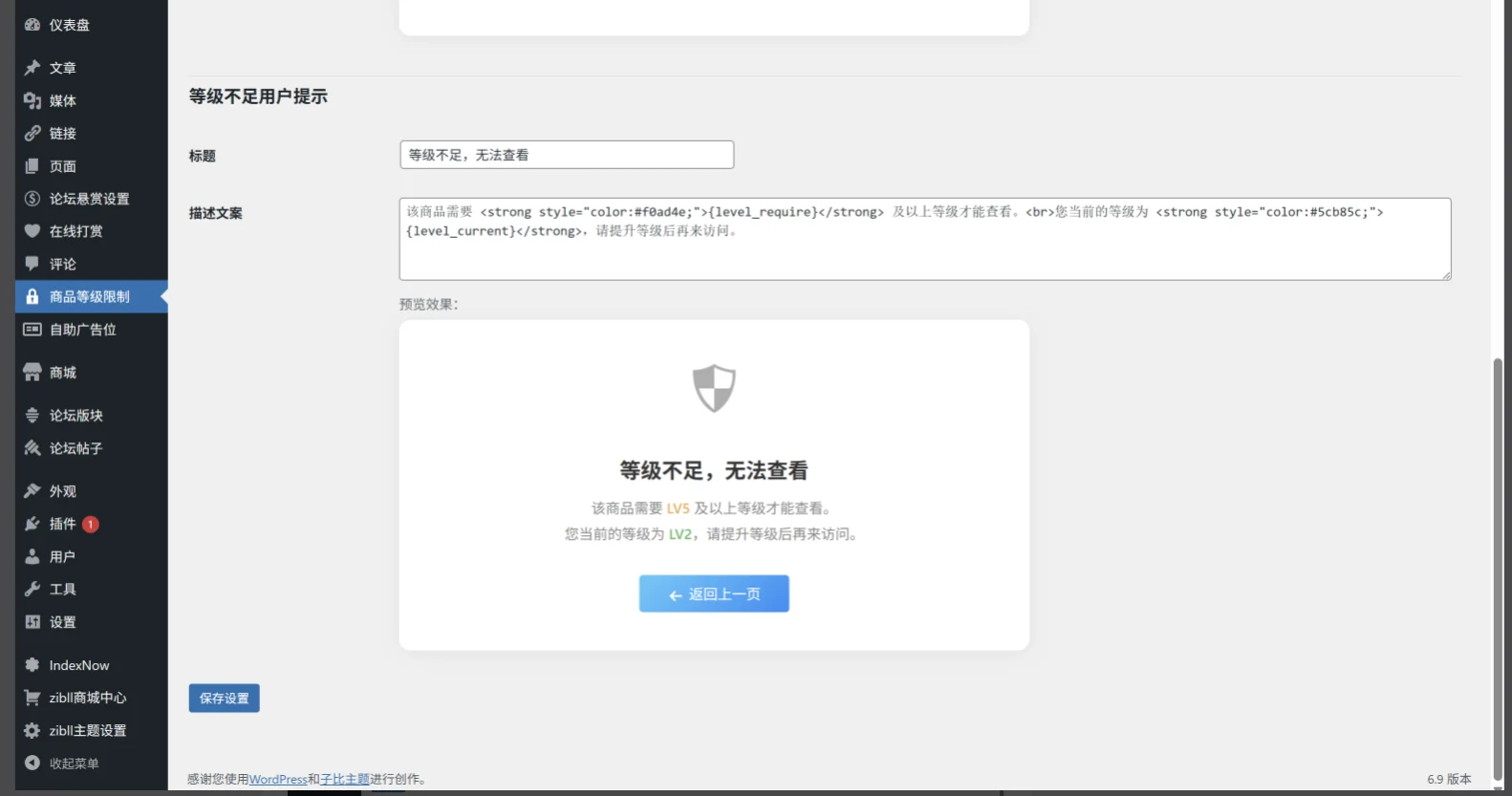Click the 预览效果 label
This screenshot has width=1512, height=796.
428,305
